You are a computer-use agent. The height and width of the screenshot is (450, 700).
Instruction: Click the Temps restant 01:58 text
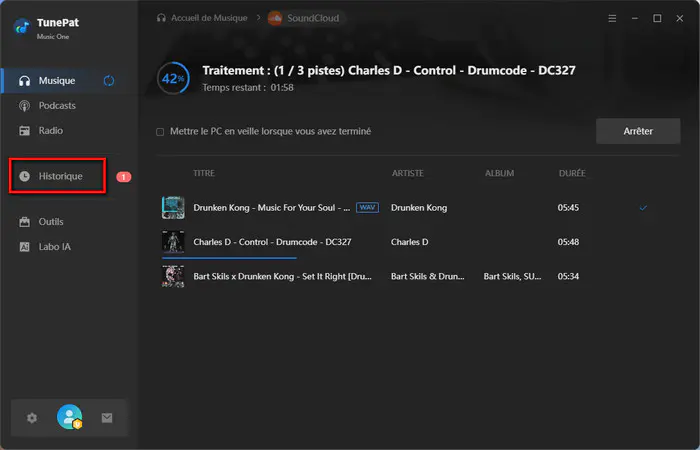pos(248,88)
